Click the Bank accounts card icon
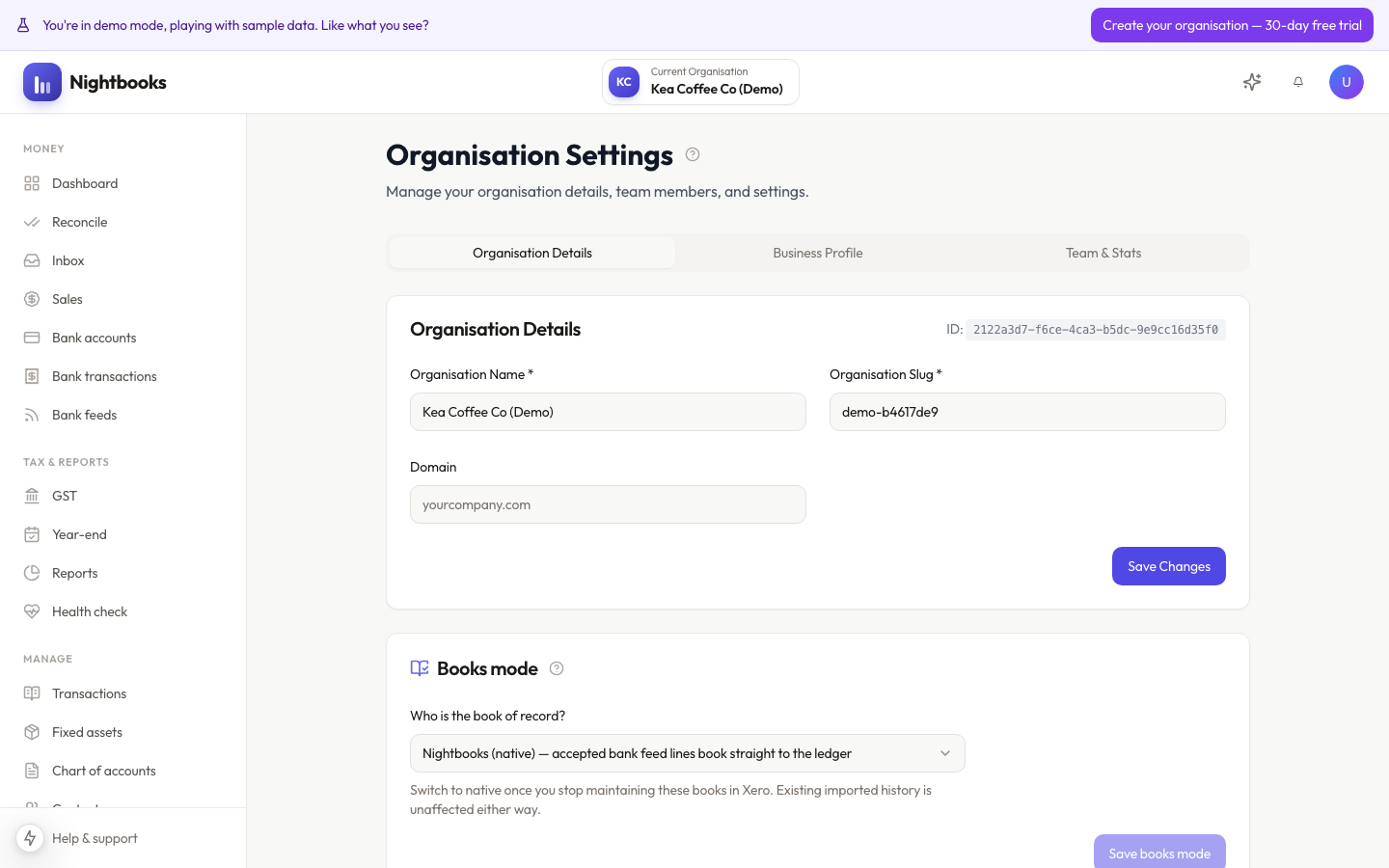1389x868 pixels. [x=32, y=338]
